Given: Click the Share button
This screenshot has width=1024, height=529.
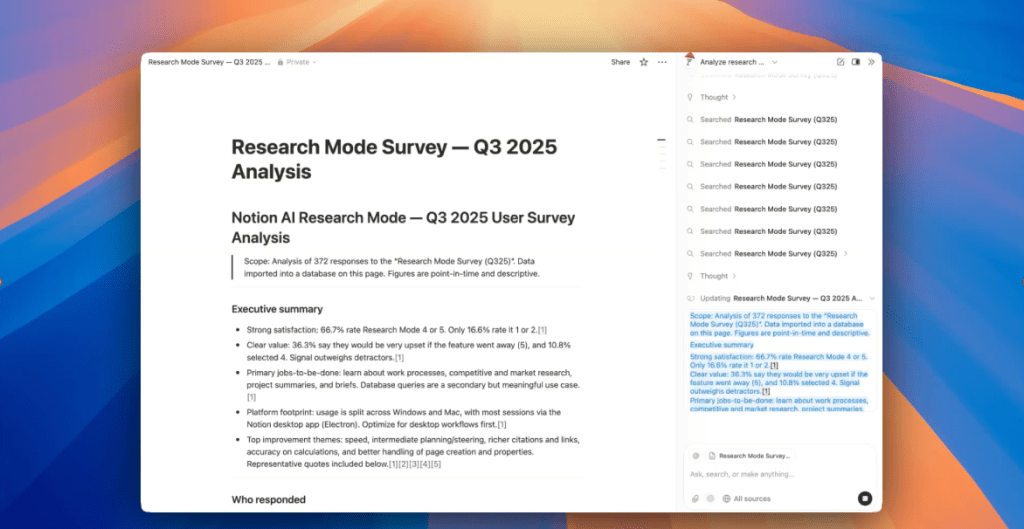Looking at the screenshot, I should (620, 62).
